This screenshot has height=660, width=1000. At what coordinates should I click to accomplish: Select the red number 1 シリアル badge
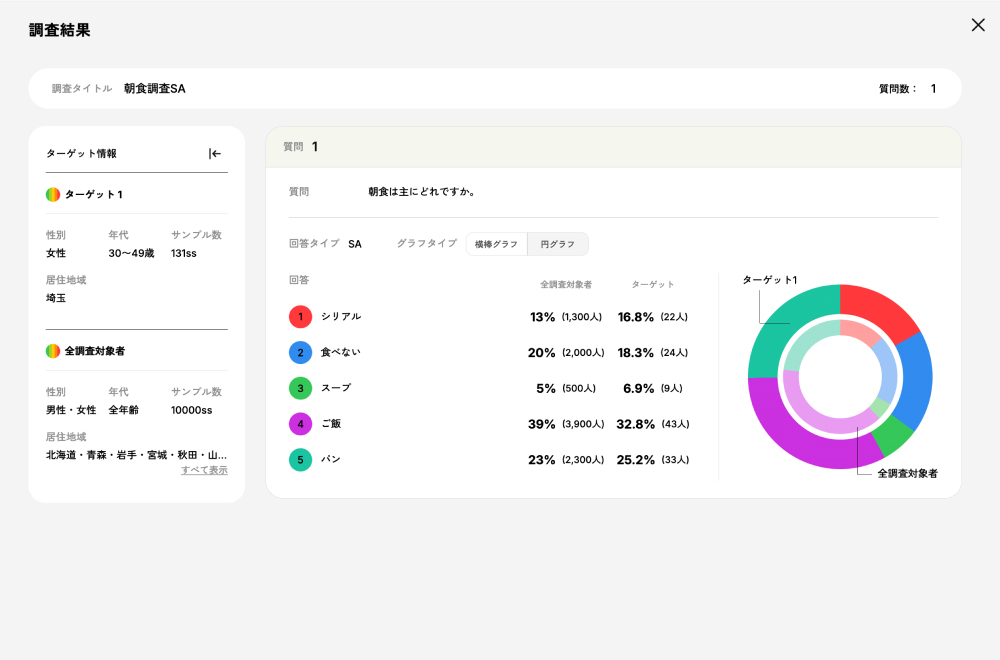click(x=300, y=316)
